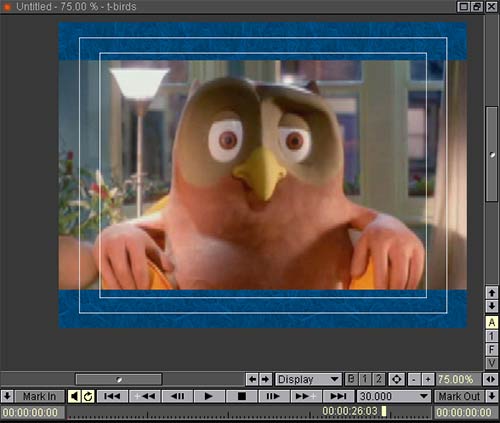The width and height of the screenshot is (500, 423).
Task: Click the up arrow on right strip
Action: pos(492,293)
